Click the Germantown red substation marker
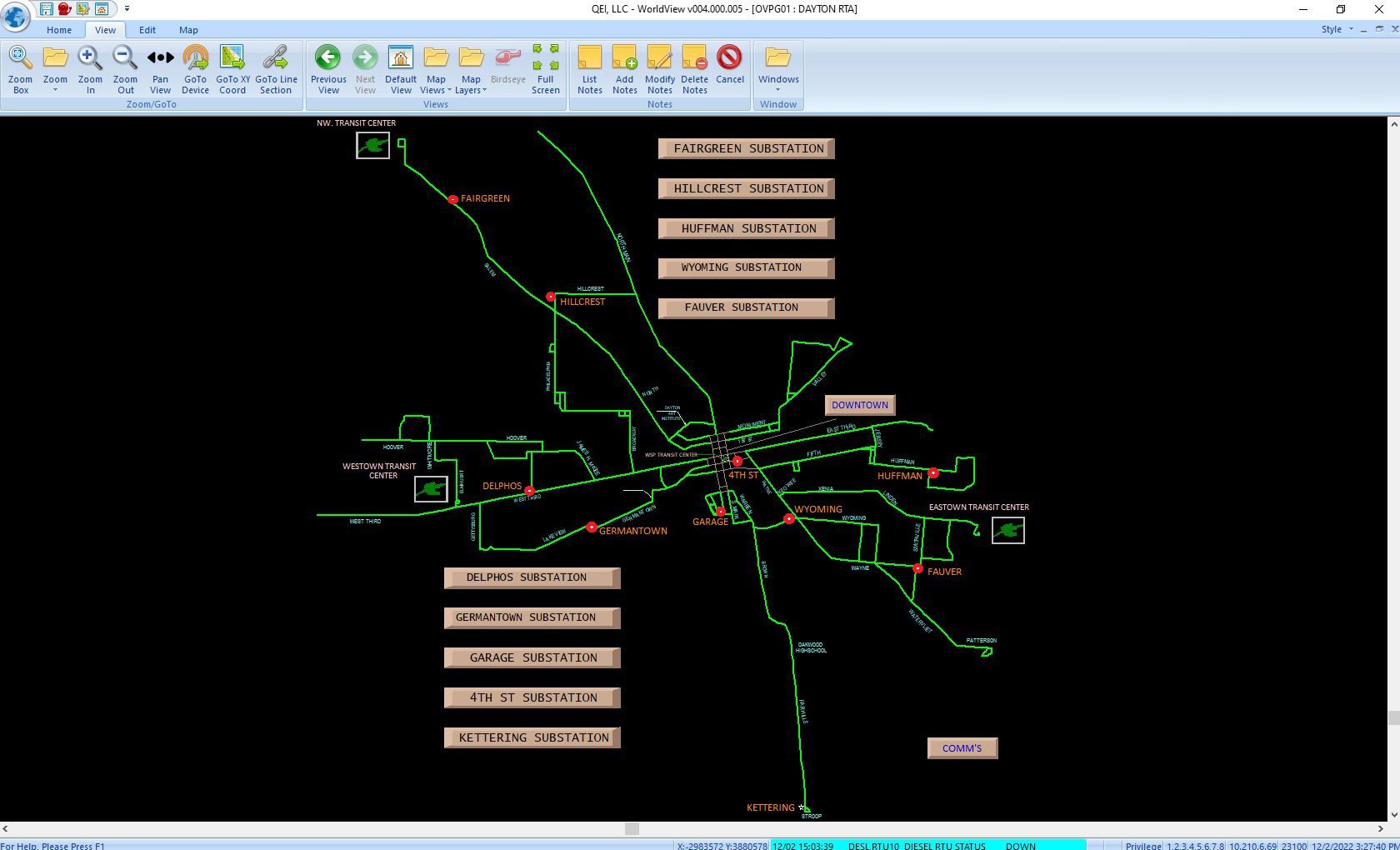 click(x=592, y=527)
